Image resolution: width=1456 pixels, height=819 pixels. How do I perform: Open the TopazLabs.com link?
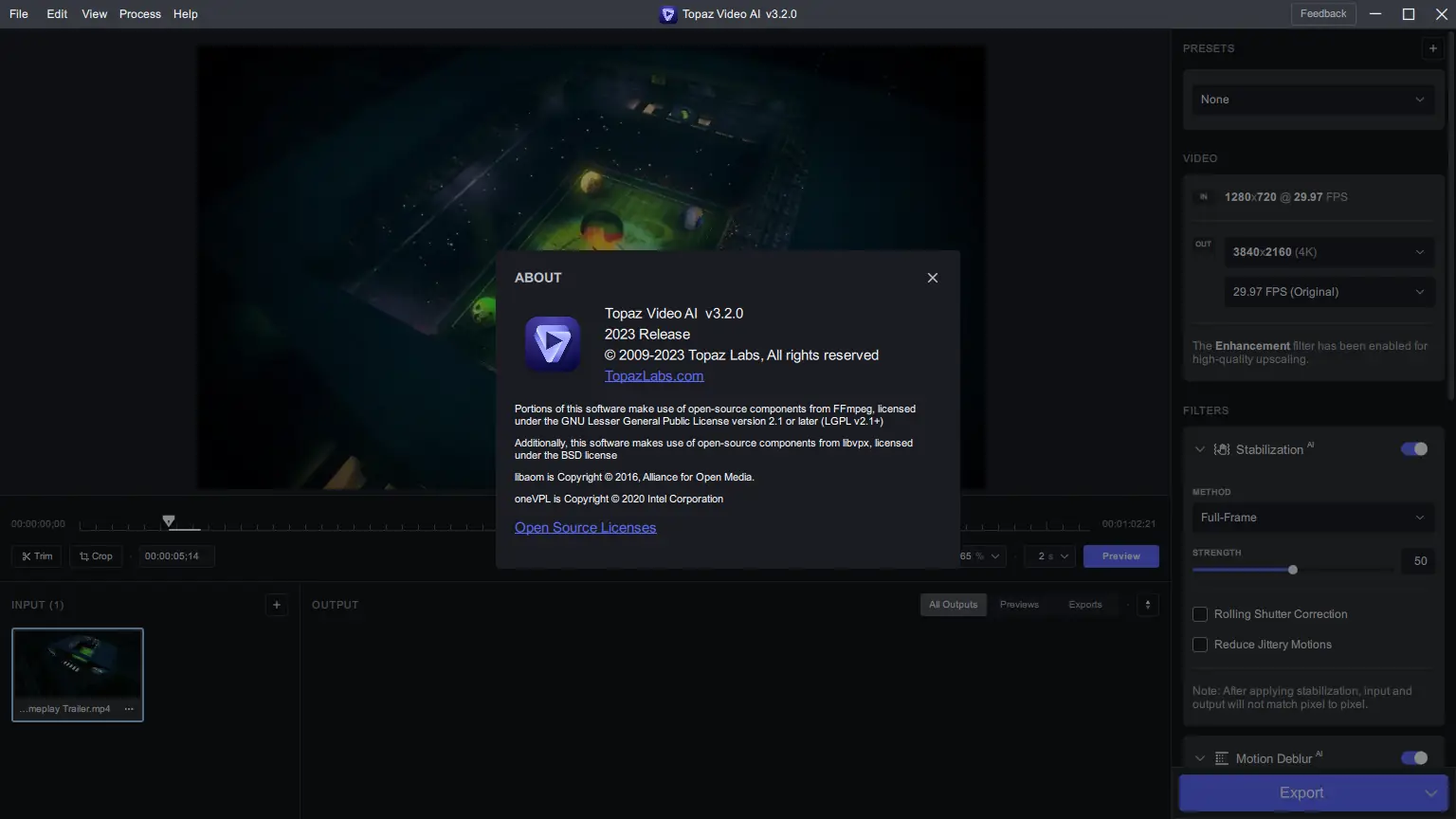tap(654, 376)
